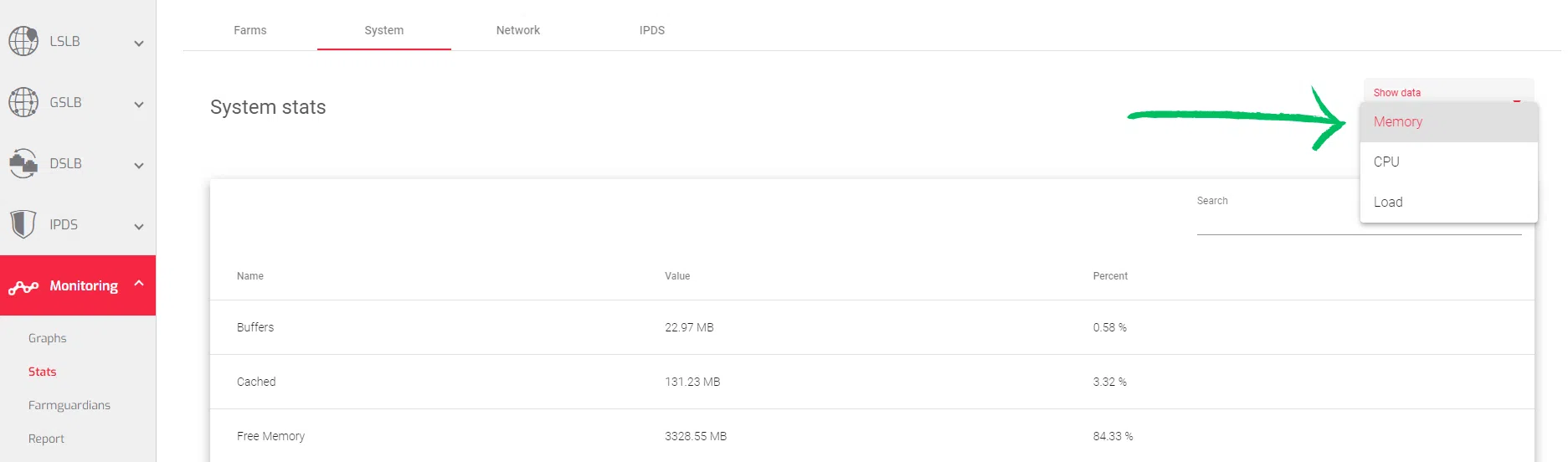The width and height of the screenshot is (1568, 462).
Task: Go to Farmguardians page
Action: [x=69, y=405]
